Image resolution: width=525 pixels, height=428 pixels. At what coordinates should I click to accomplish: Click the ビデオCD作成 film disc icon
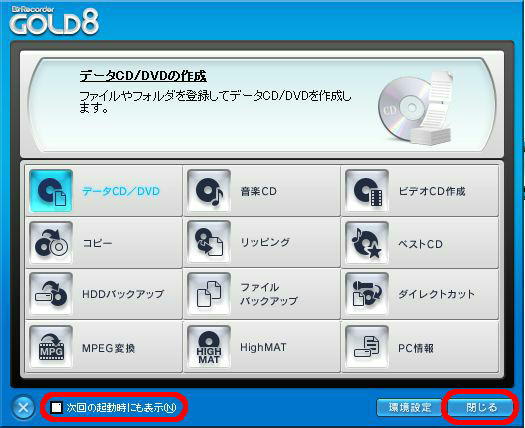point(367,191)
